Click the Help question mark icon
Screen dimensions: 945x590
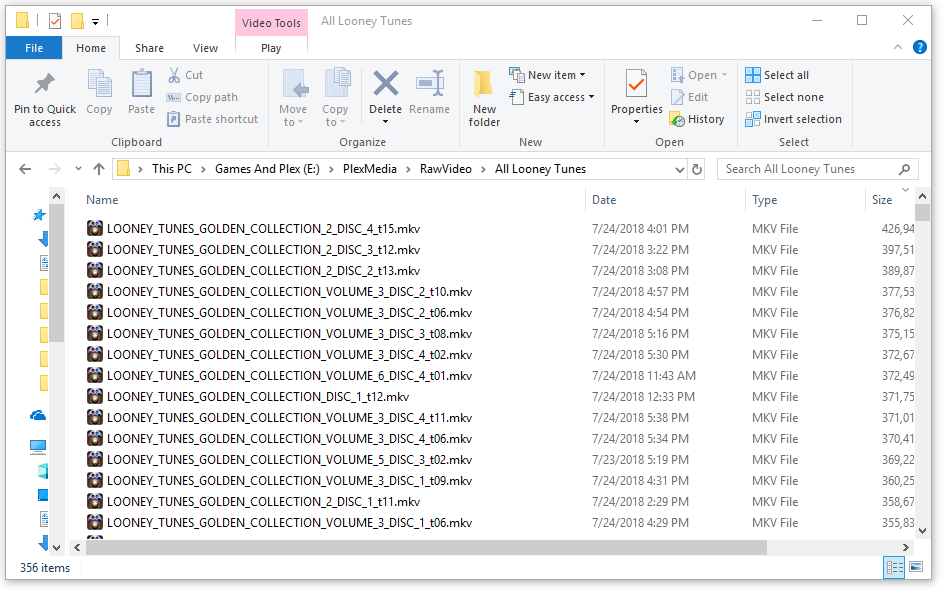coord(919,48)
